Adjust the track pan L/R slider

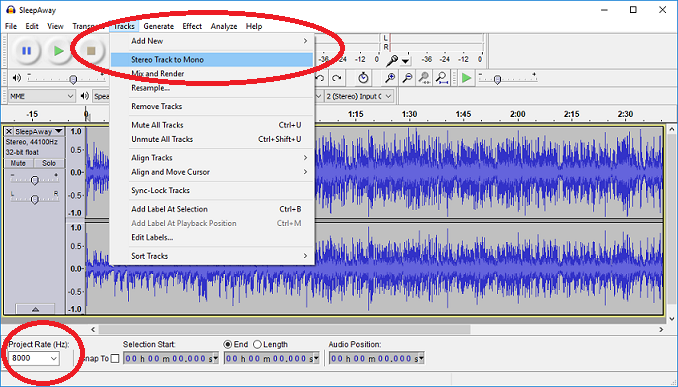coord(35,198)
